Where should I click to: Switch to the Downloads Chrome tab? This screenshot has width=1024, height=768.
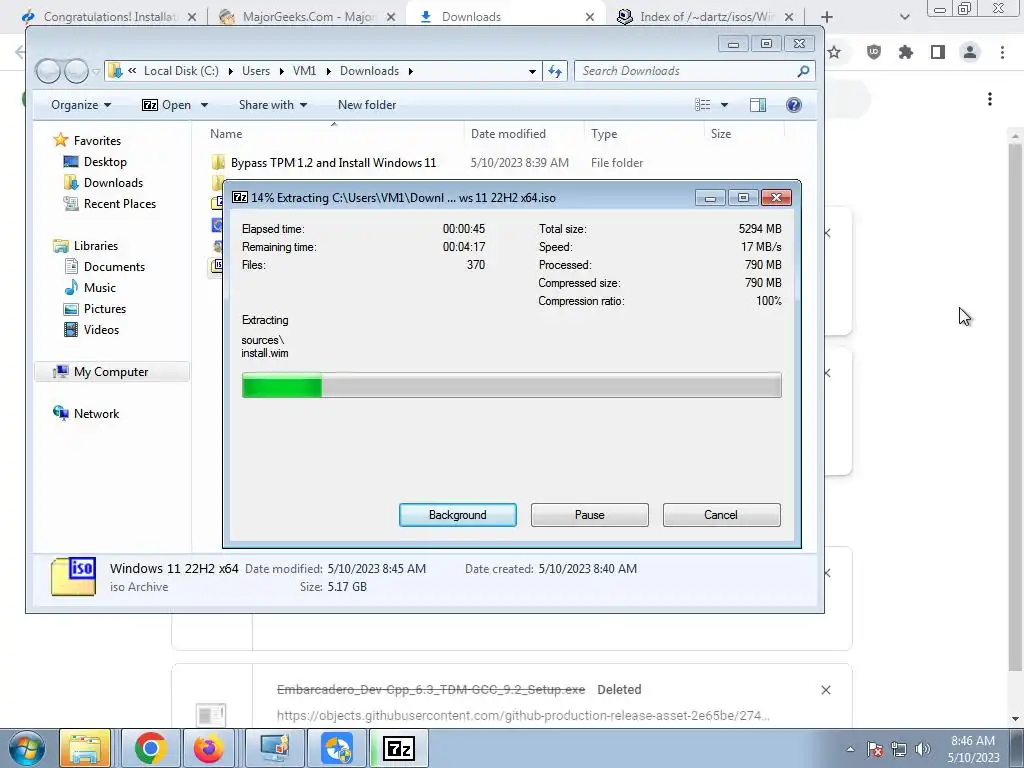pyautogui.click(x=504, y=17)
